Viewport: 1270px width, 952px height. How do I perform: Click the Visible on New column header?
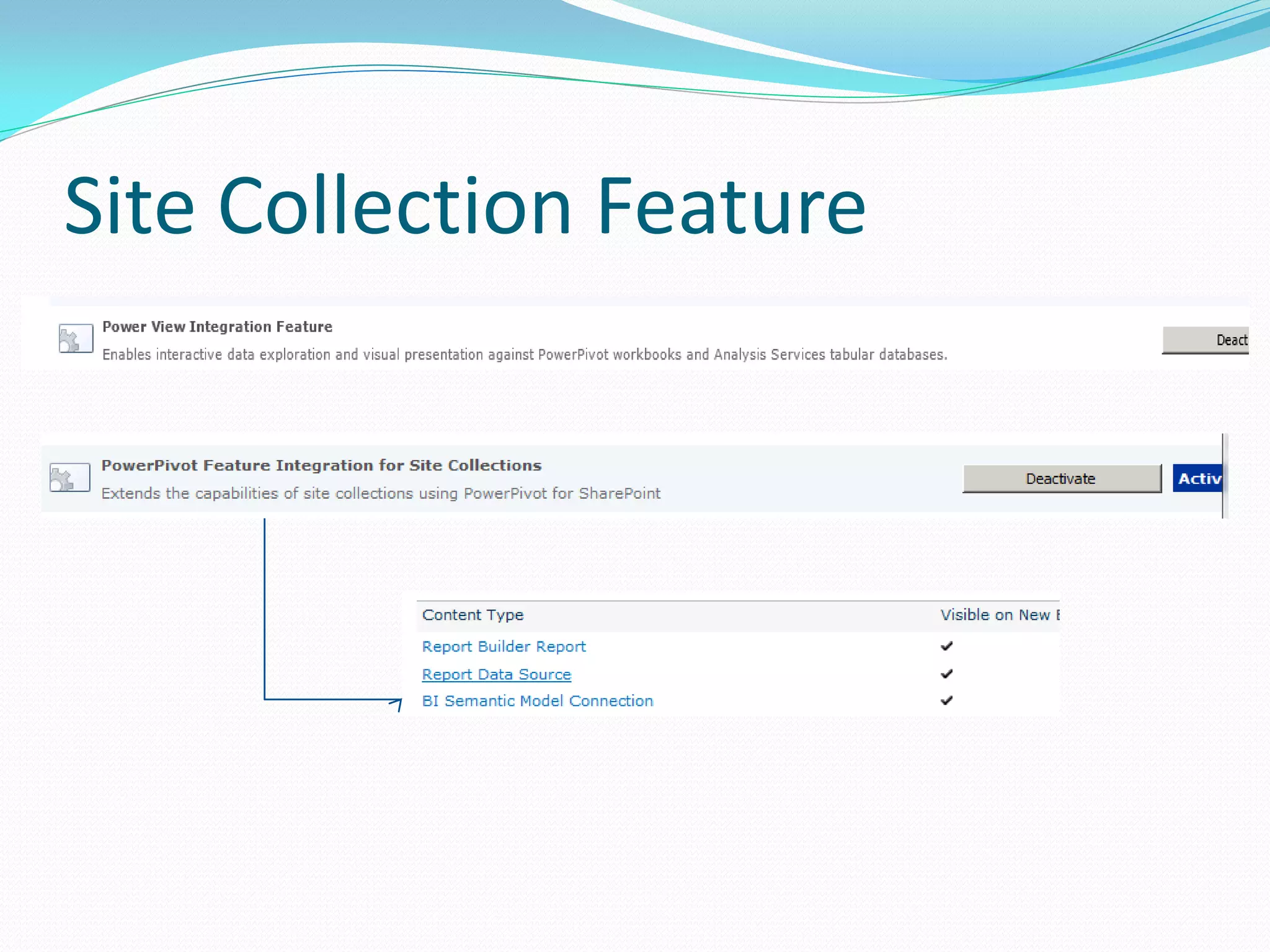pos(1000,615)
